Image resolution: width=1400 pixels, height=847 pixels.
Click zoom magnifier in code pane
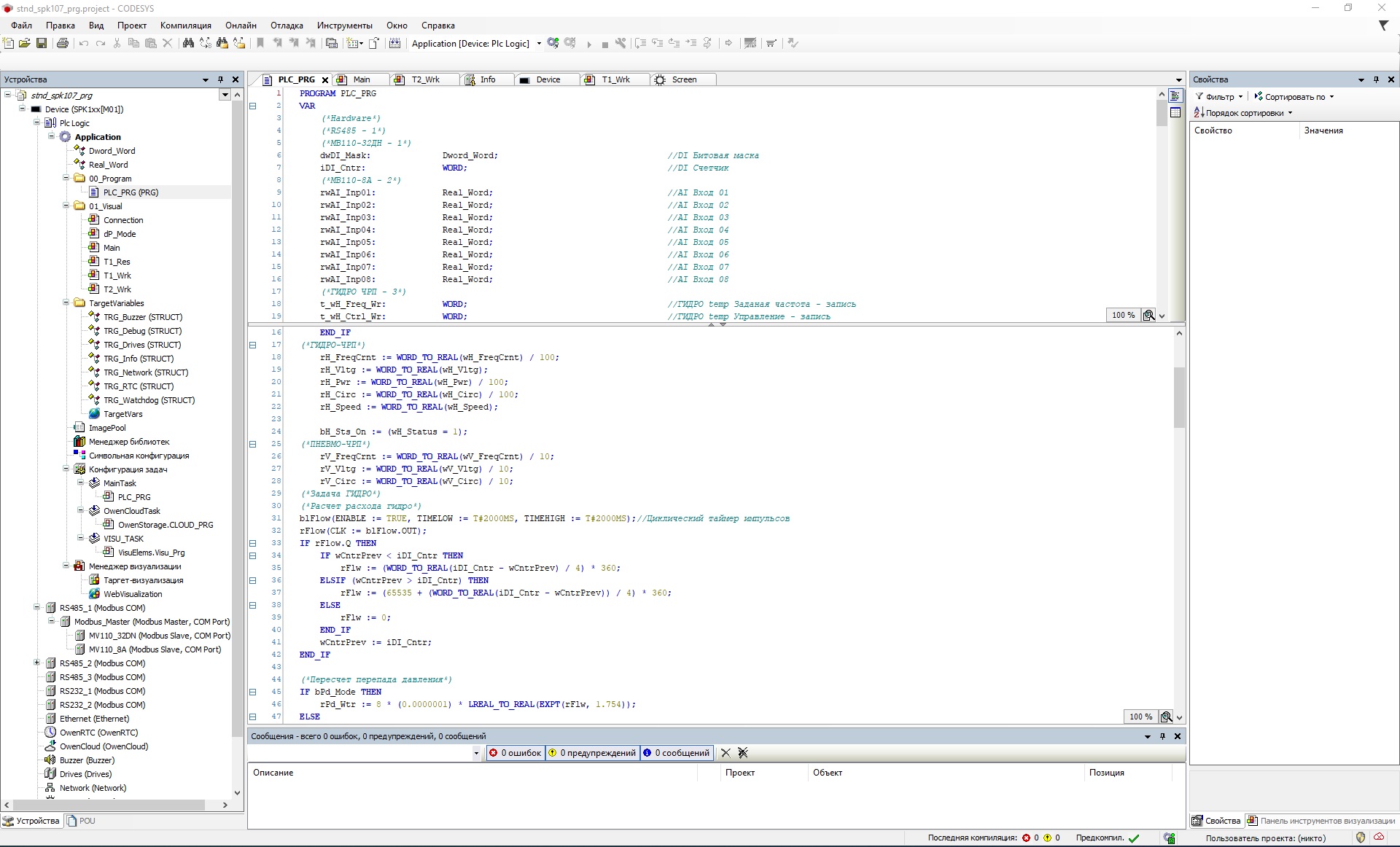[x=1166, y=717]
